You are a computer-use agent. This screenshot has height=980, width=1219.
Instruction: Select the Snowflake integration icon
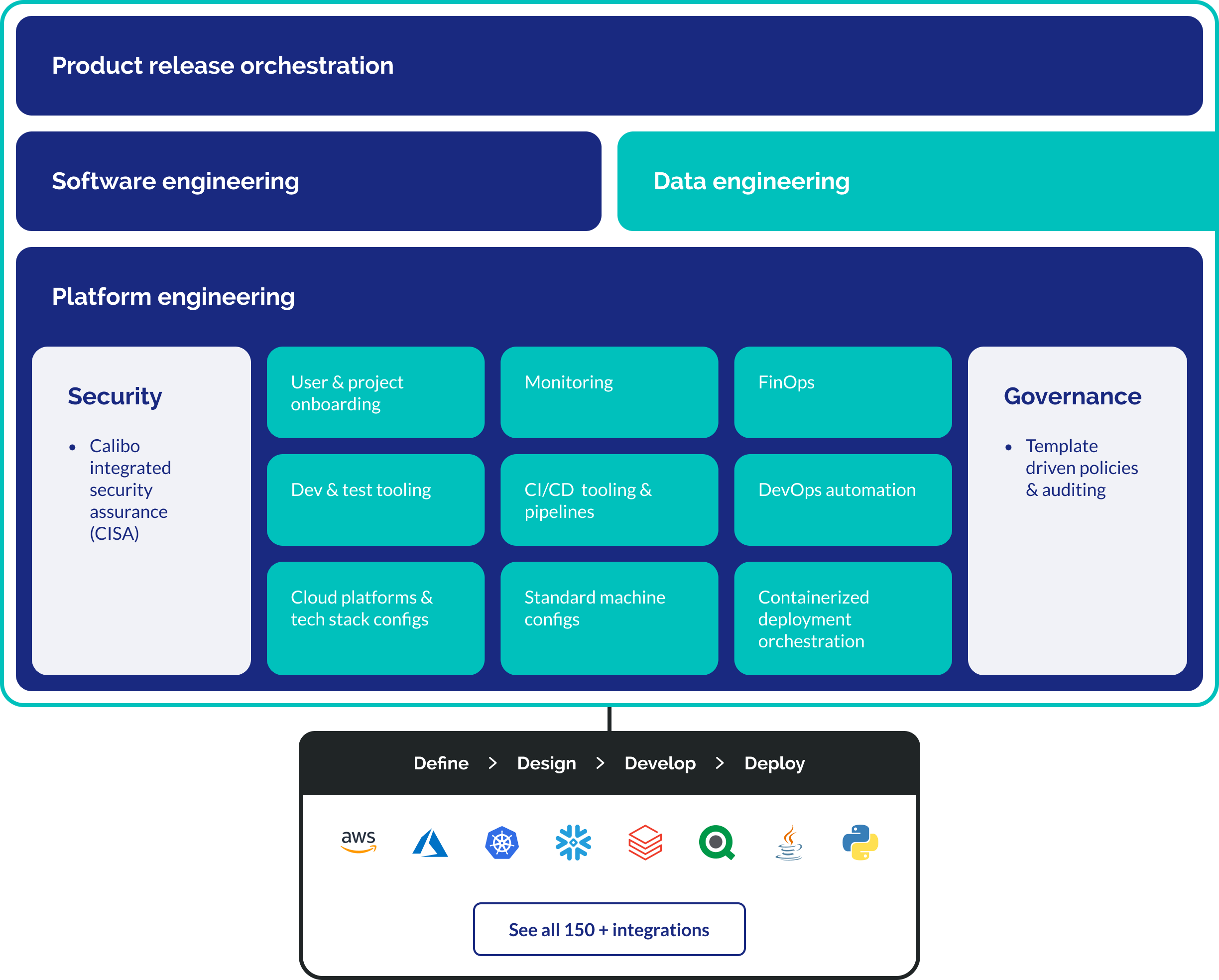tap(573, 843)
